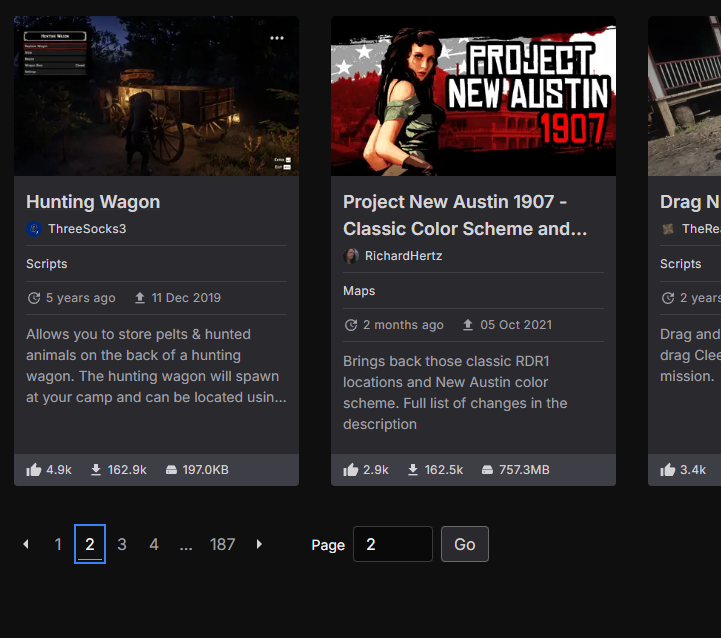721x638 pixels.
Task: Open Project New Austin 1907 mod title
Action: [465, 215]
